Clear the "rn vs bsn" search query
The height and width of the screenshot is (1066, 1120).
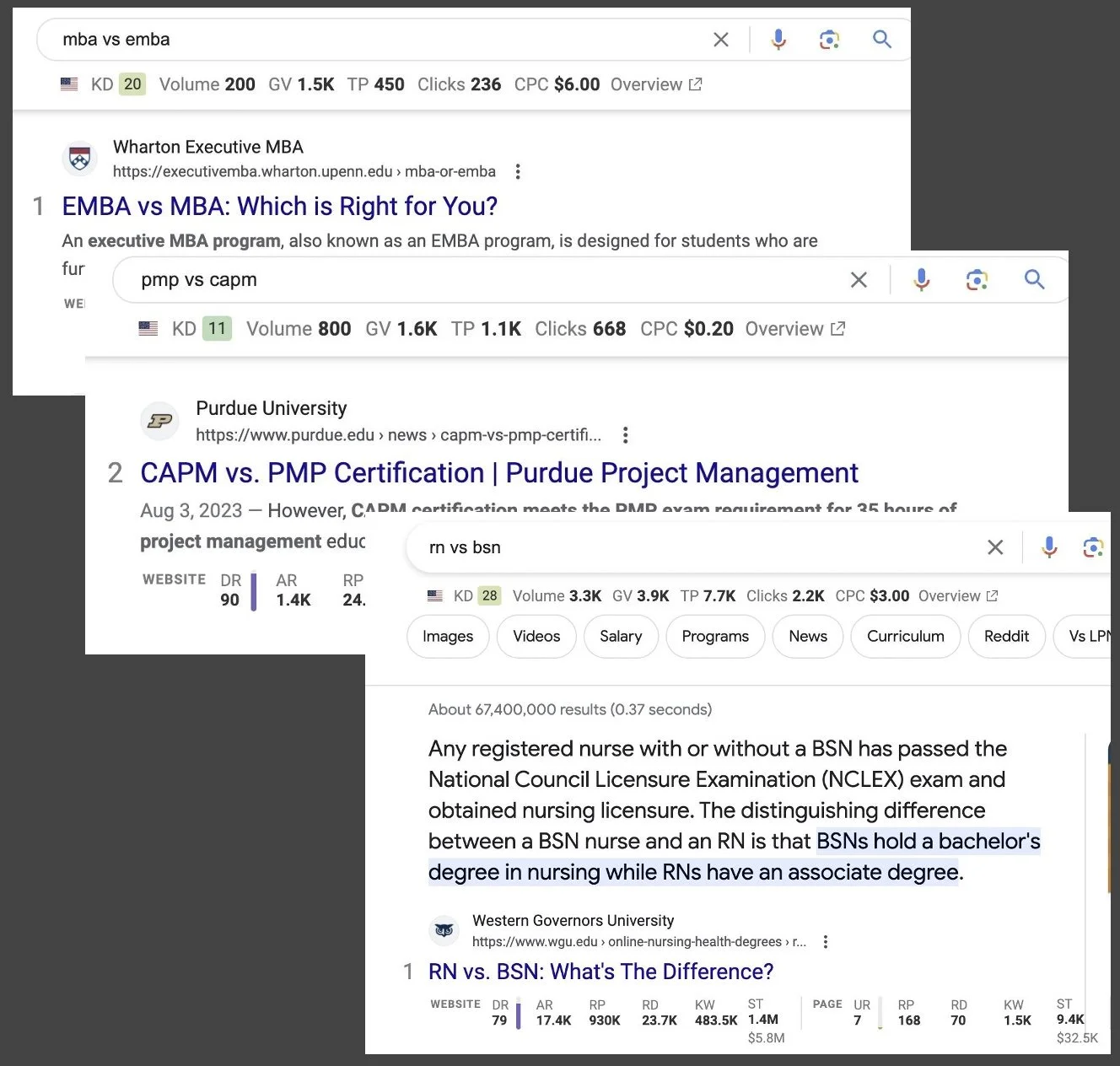(x=995, y=547)
